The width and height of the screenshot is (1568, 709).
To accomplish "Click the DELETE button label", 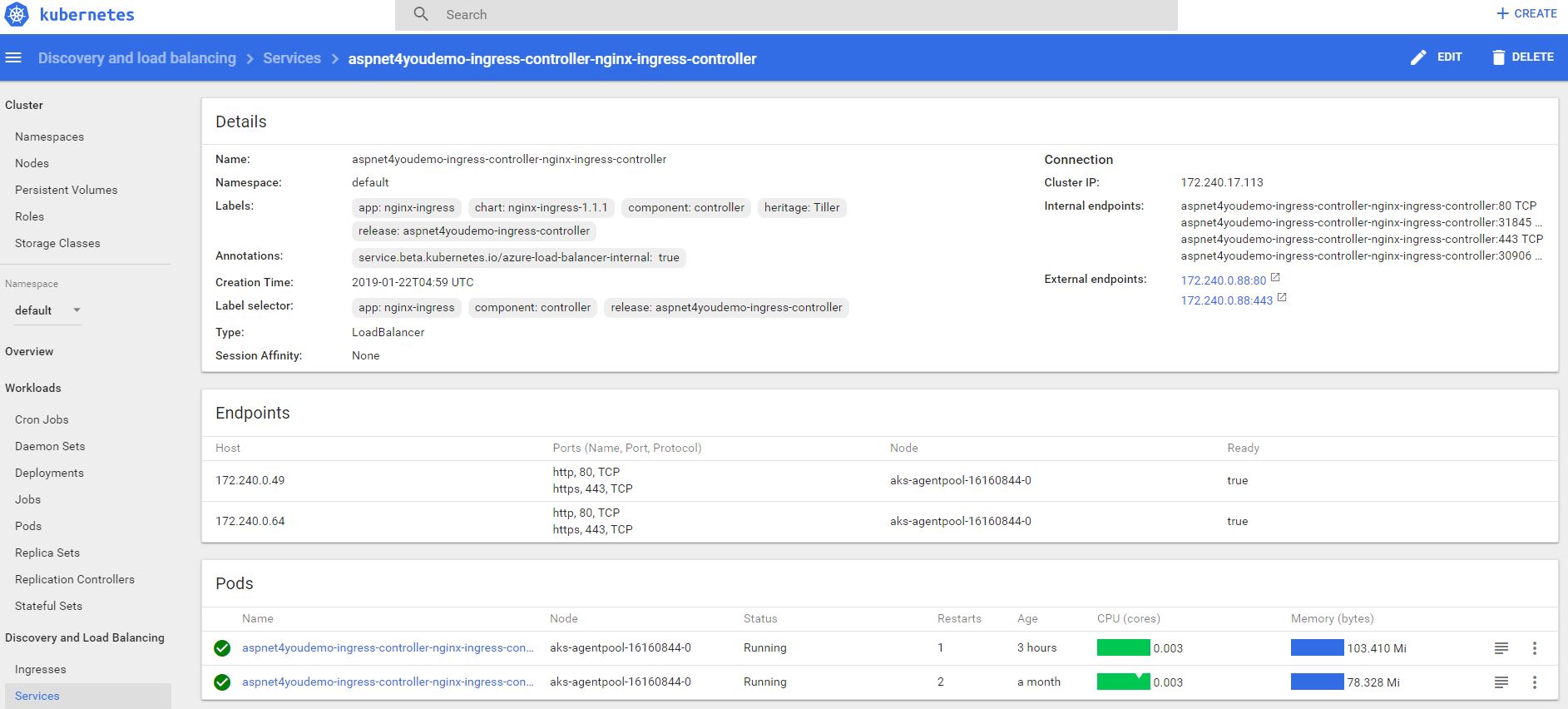I will pyautogui.click(x=1533, y=57).
